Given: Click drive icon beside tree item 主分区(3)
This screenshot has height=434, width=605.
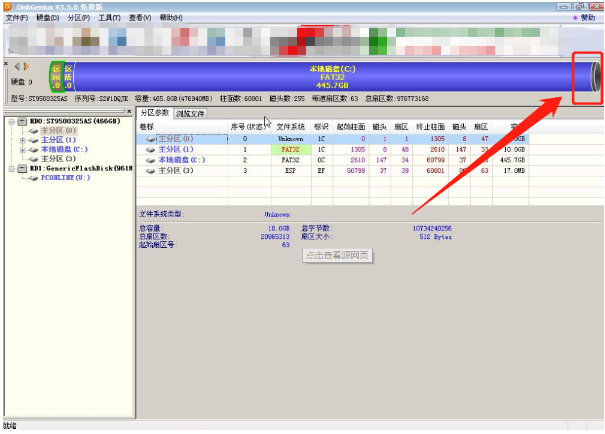Looking at the screenshot, I should coord(34,159).
